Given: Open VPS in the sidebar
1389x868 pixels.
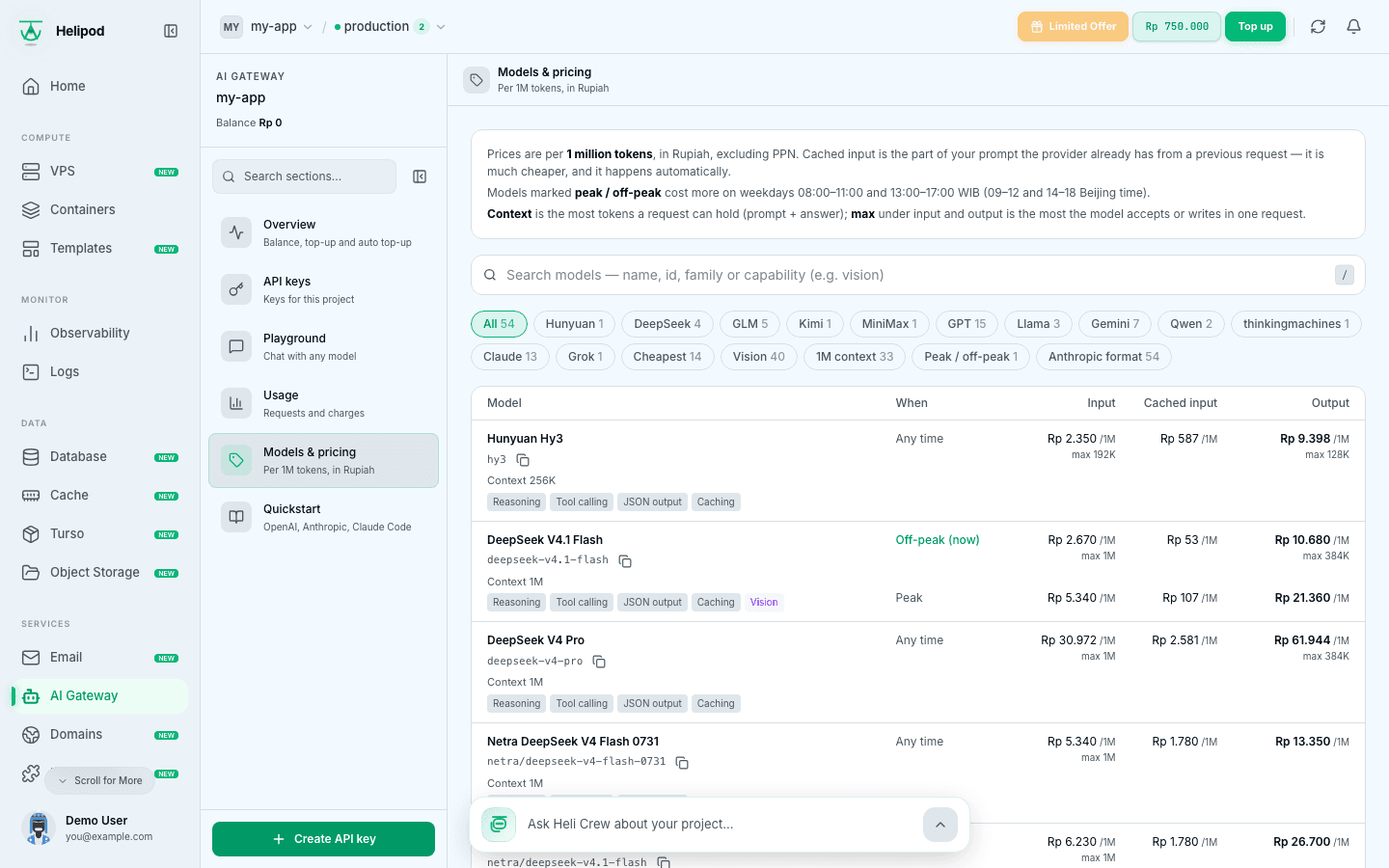Looking at the screenshot, I should click(100, 171).
